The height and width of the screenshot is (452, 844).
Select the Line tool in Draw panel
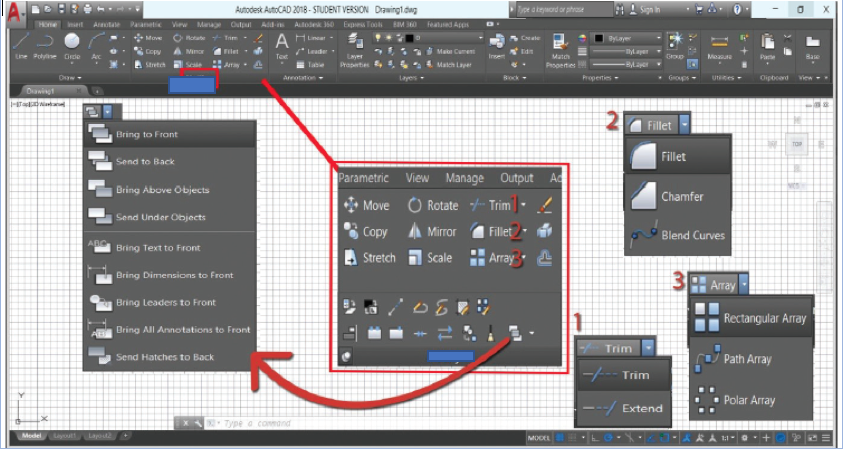point(22,44)
